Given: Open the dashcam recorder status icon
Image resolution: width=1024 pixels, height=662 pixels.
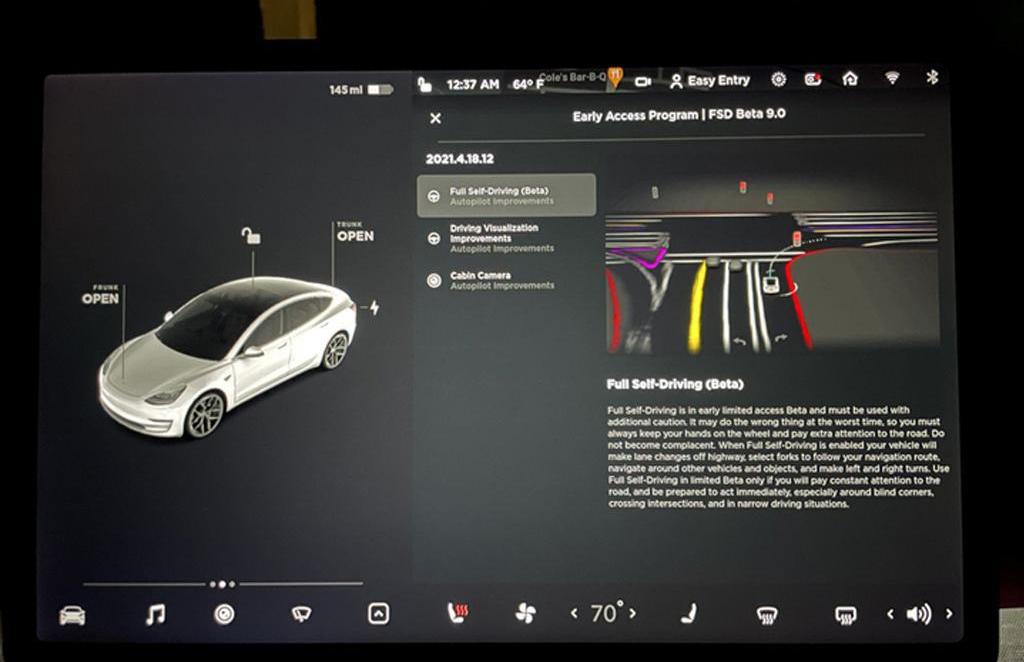Looking at the screenshot, I should tap(643, 82).
